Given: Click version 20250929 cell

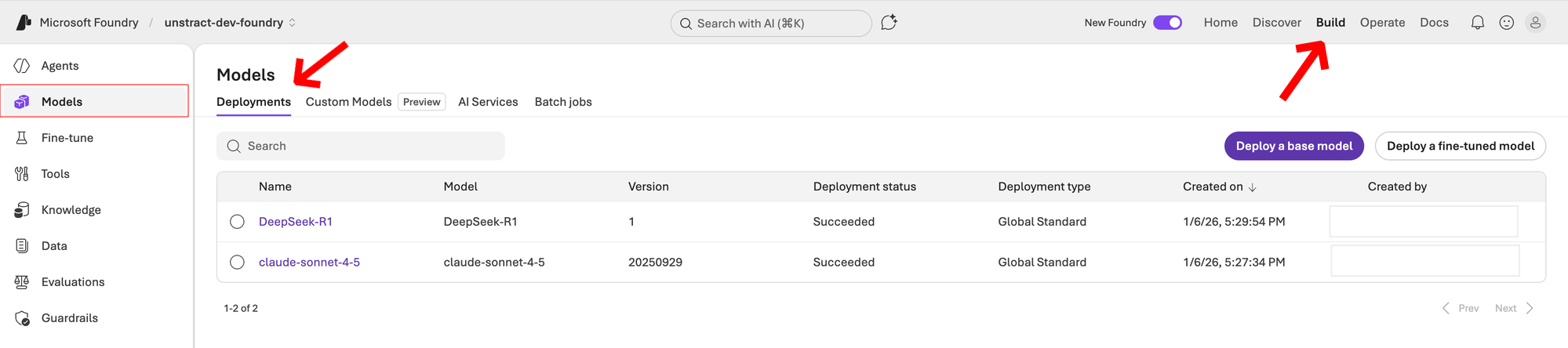Looking at the screenshot, I should coord(655,263).
